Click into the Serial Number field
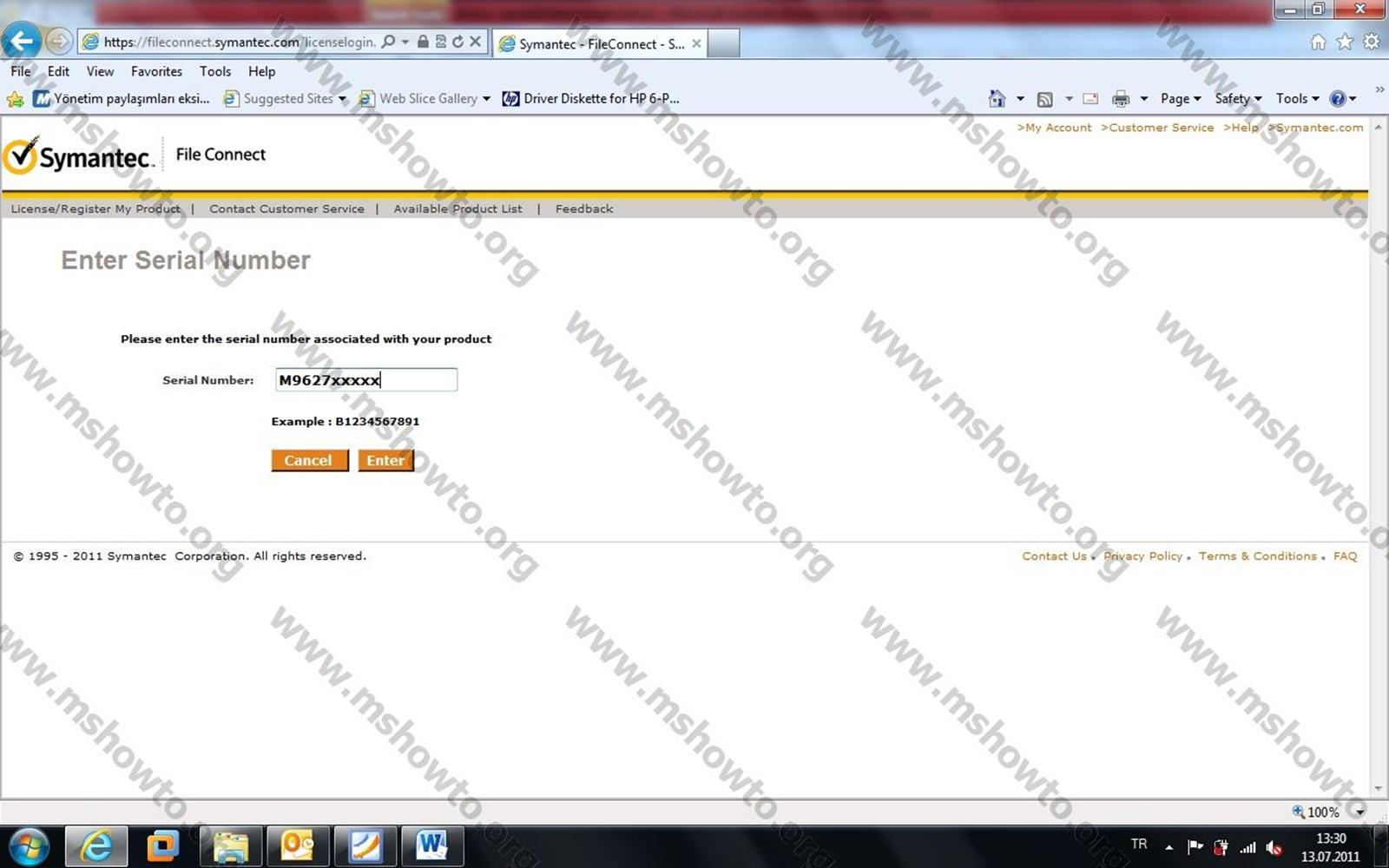 366,380
